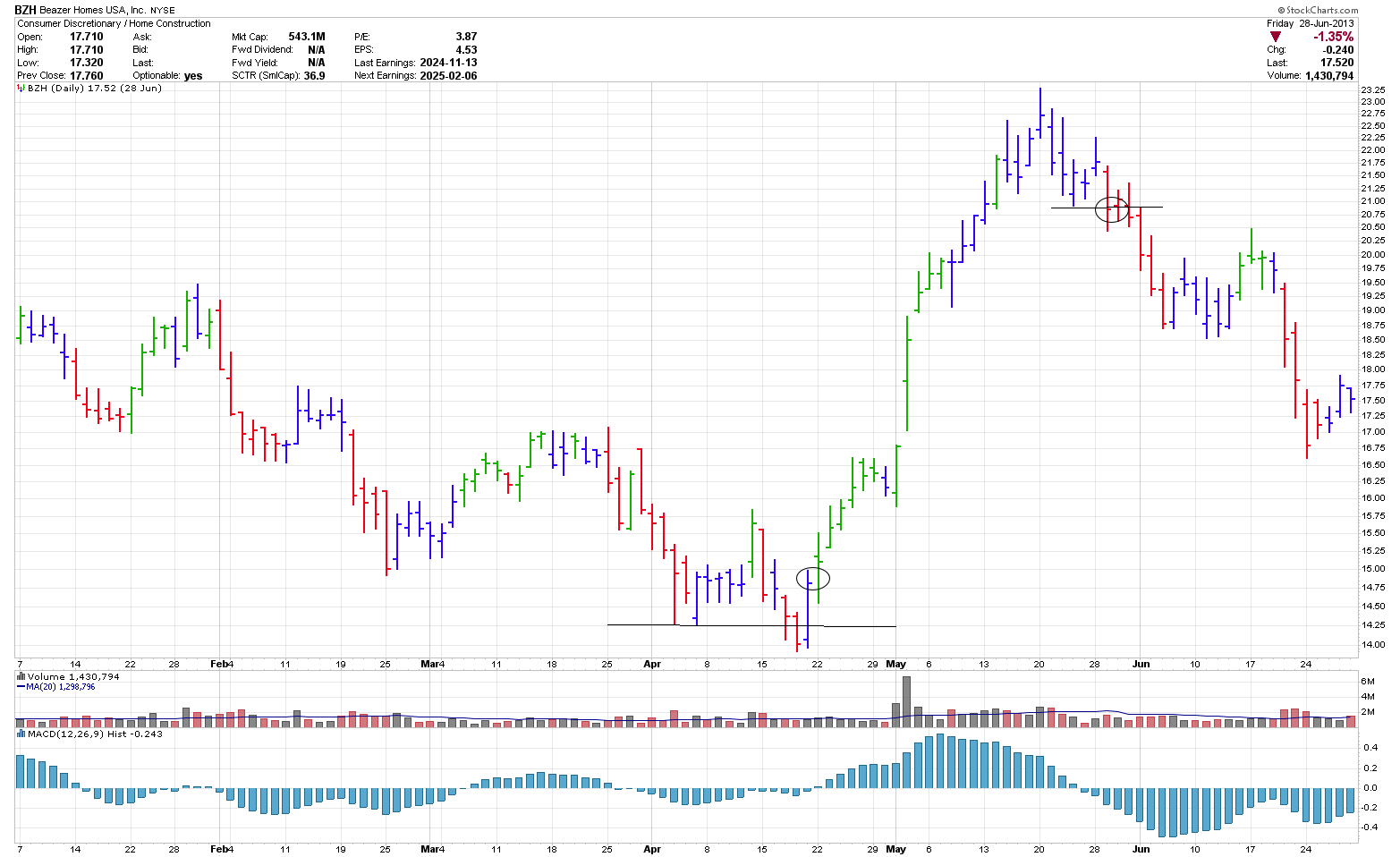Click the P/E value 3.87
1400x857 pixels.
click(x=466, y=37)
